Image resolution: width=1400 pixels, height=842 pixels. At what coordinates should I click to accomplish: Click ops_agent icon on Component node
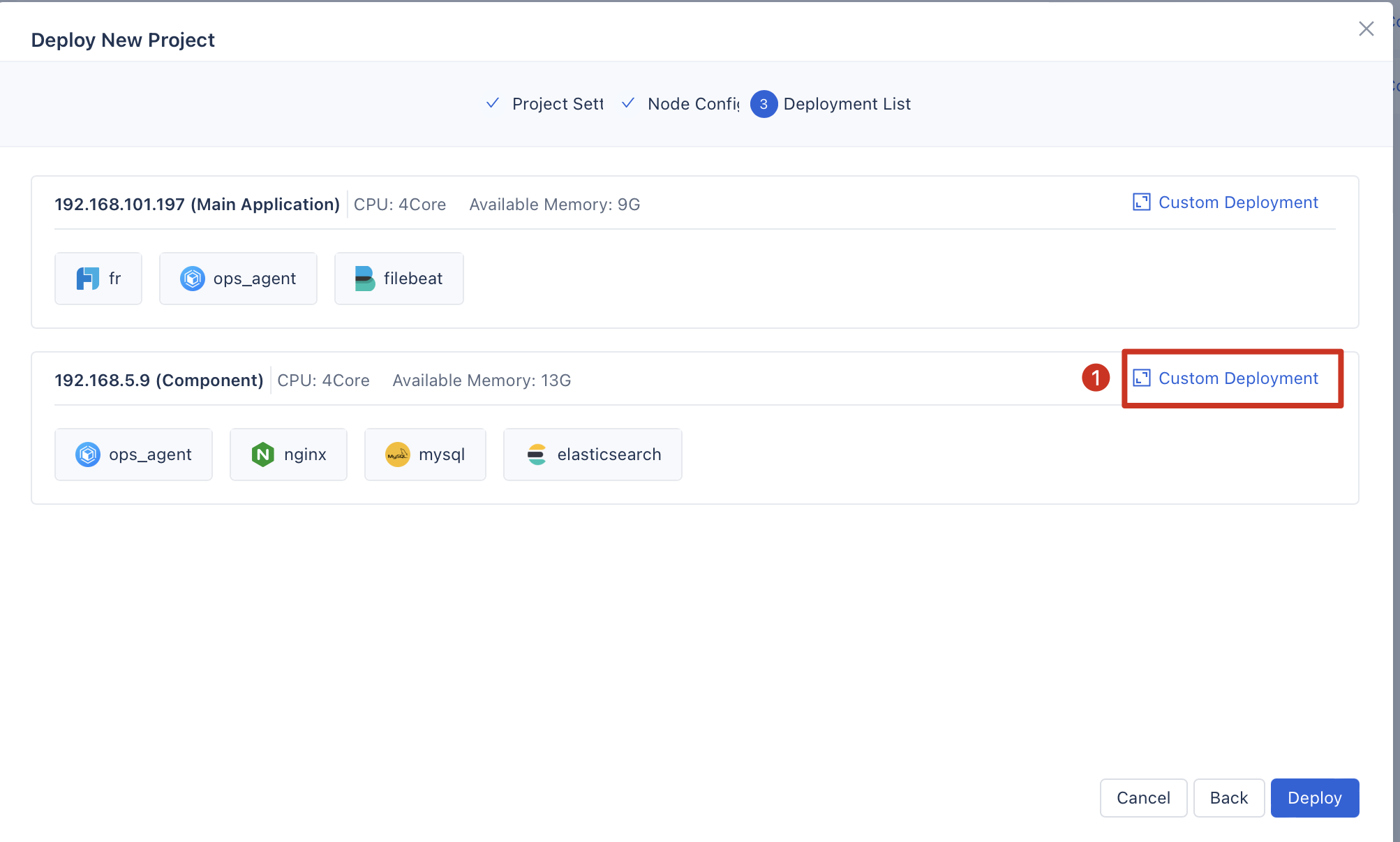point(87,455)
